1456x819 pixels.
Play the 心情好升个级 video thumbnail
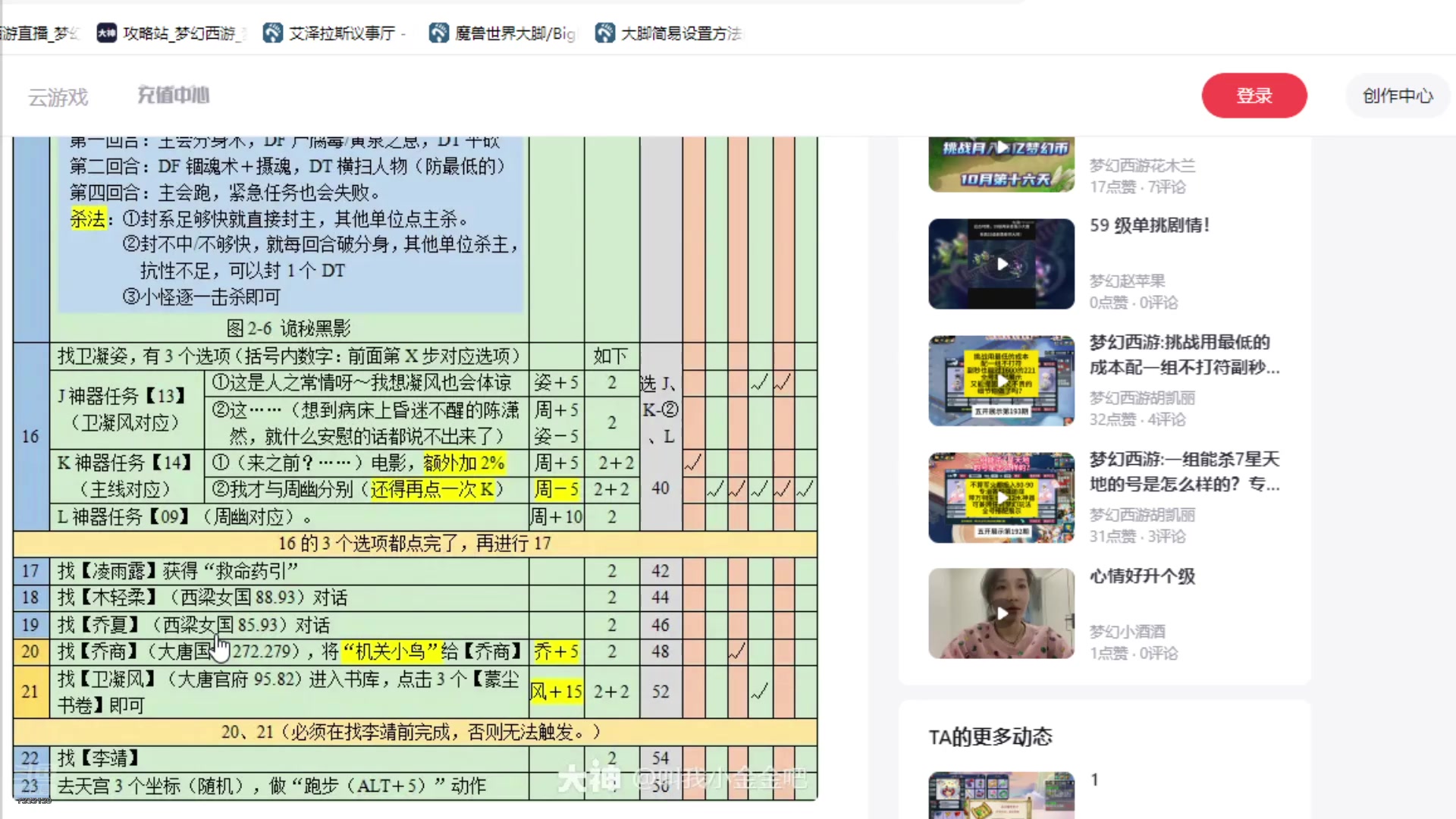[x=1001, y=613]
